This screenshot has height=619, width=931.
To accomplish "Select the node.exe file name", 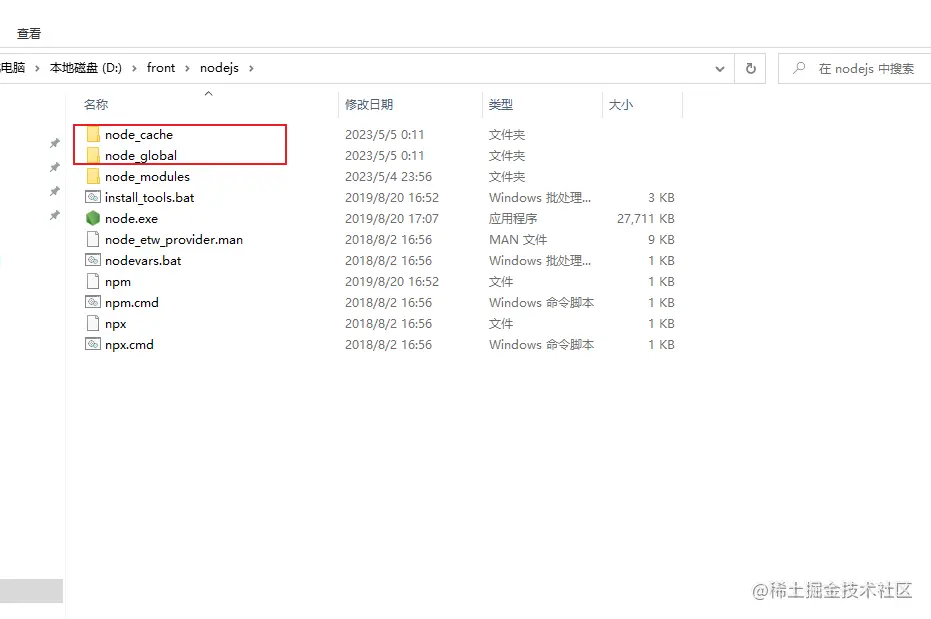I will (131, 218).
